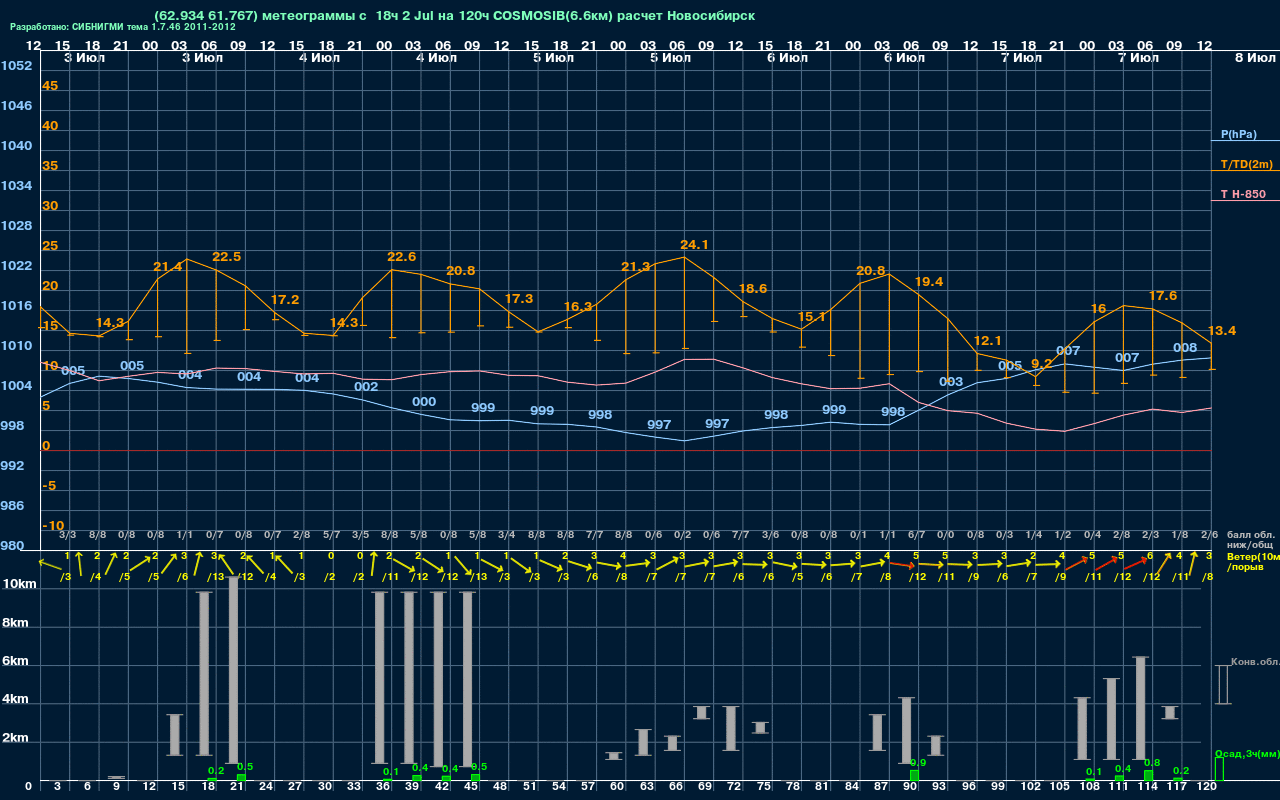Click the cloud amount value 6/7
The height and width of the screenshot is (800, 1280).
pyautogui.click(x=916, y=535)
